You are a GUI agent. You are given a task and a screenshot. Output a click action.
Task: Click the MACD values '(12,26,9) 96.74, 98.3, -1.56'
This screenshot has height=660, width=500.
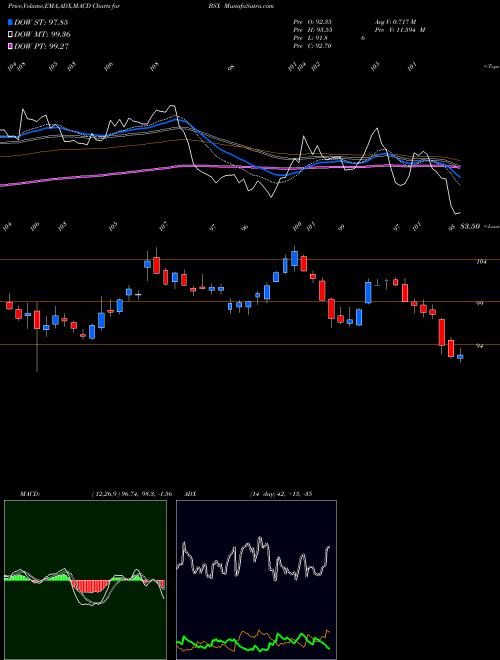coord(132,494)
